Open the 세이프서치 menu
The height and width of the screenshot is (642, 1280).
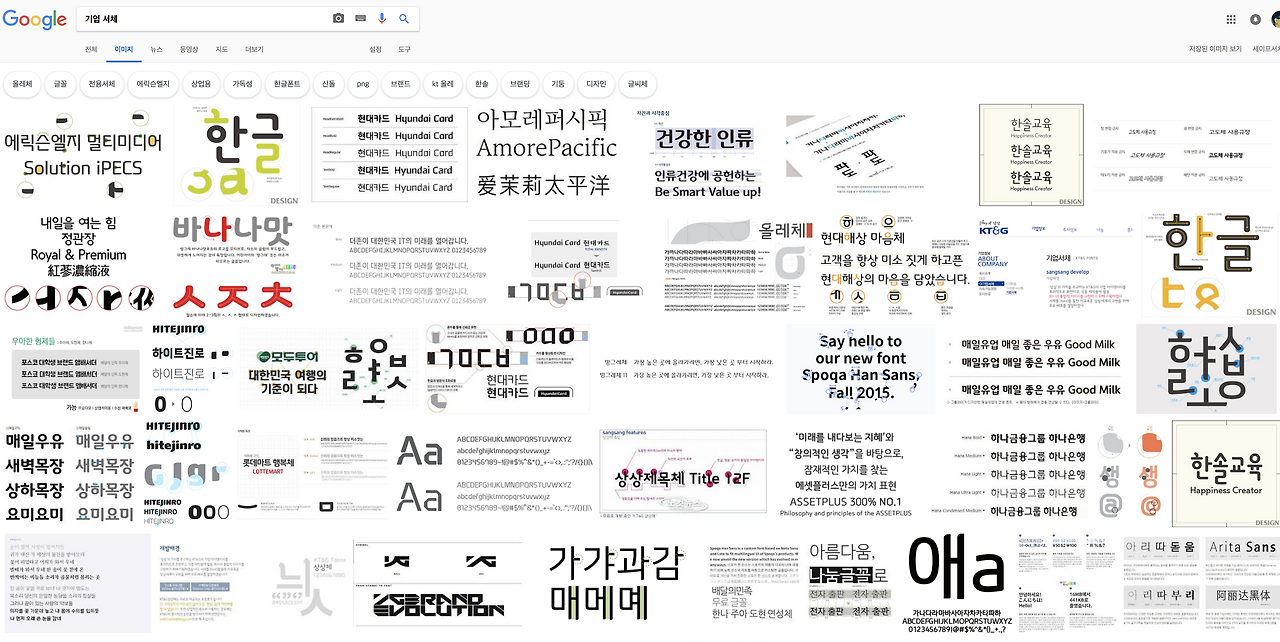click(1266, 49)
